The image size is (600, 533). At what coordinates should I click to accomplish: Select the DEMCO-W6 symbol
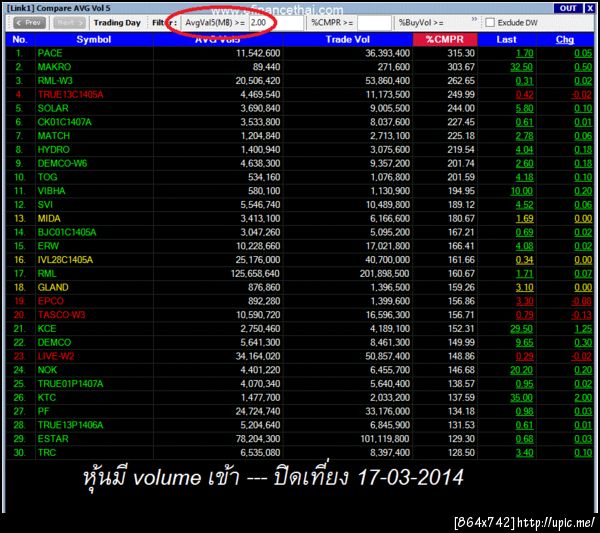point(62,163)
